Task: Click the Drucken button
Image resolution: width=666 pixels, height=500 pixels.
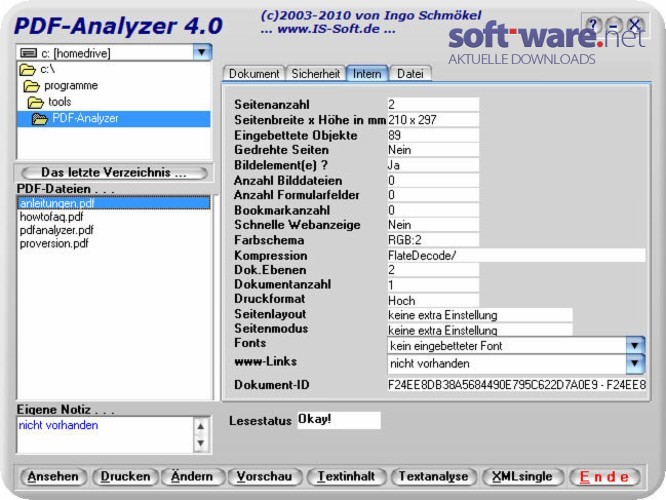Action: tap(125, 477)
